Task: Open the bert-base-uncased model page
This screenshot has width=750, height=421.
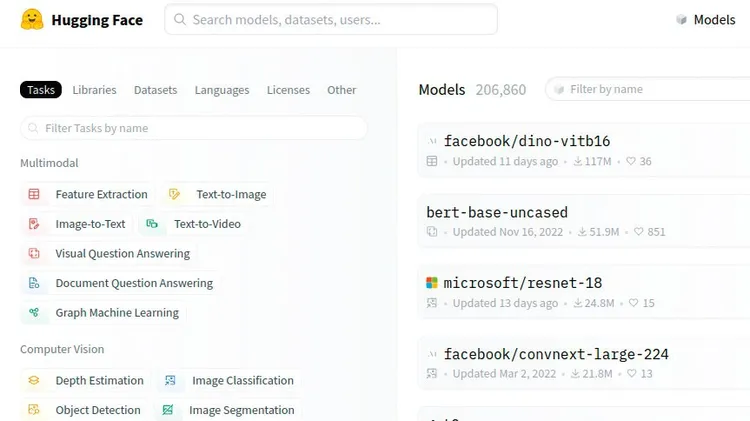Action: point(497,212)
